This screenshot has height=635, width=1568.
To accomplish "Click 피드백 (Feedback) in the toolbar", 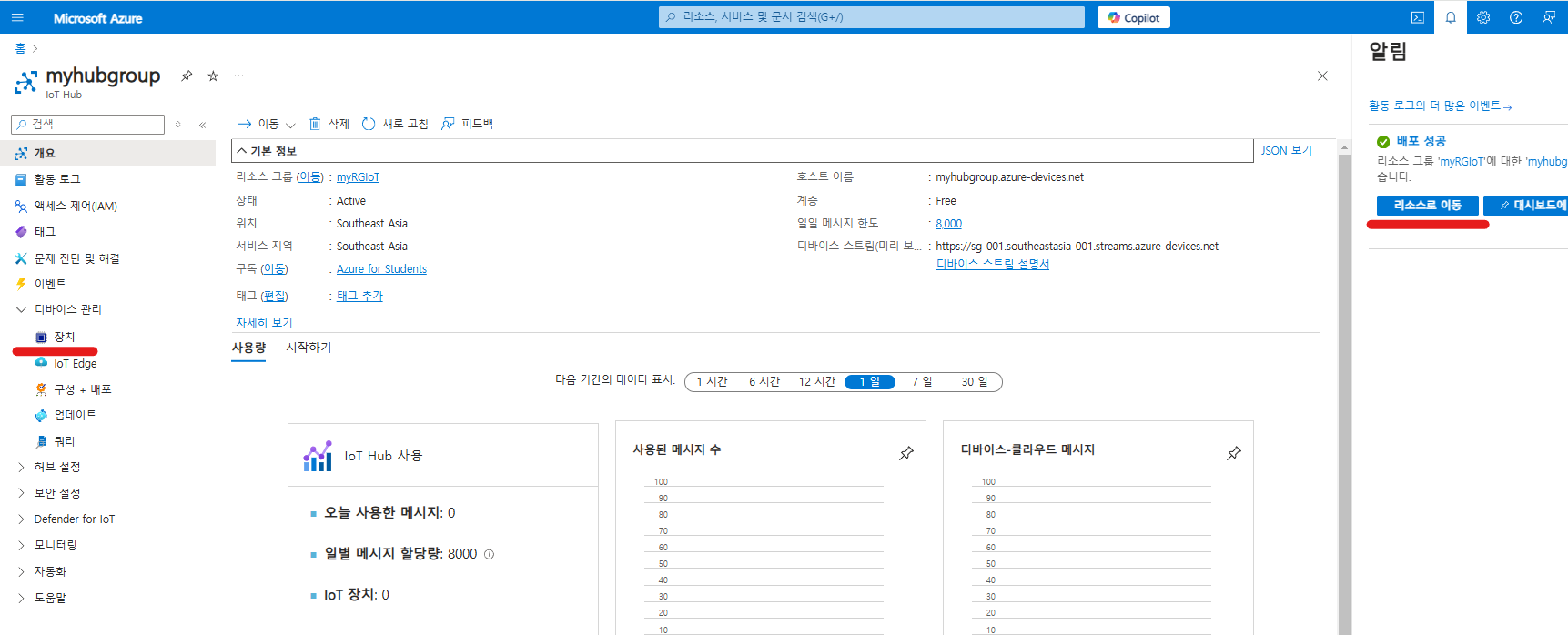I will point(467,124).
